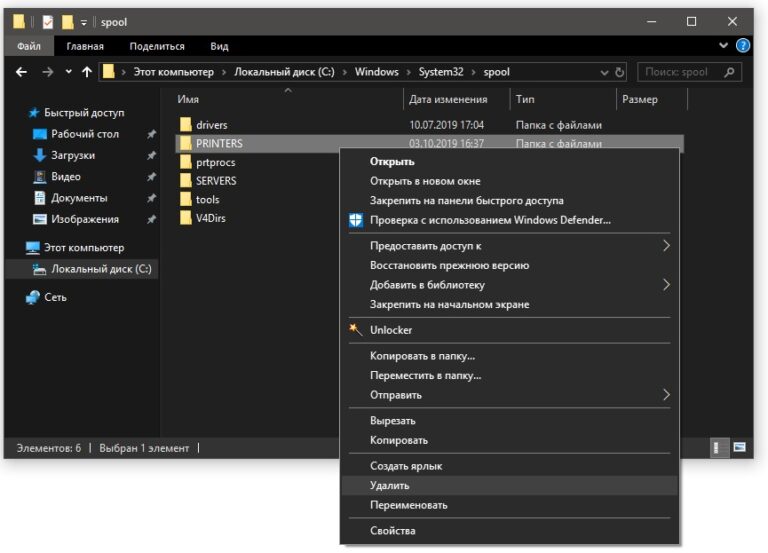Click the pin icon next to Документы
768x553 pixels.
point(151,198)
